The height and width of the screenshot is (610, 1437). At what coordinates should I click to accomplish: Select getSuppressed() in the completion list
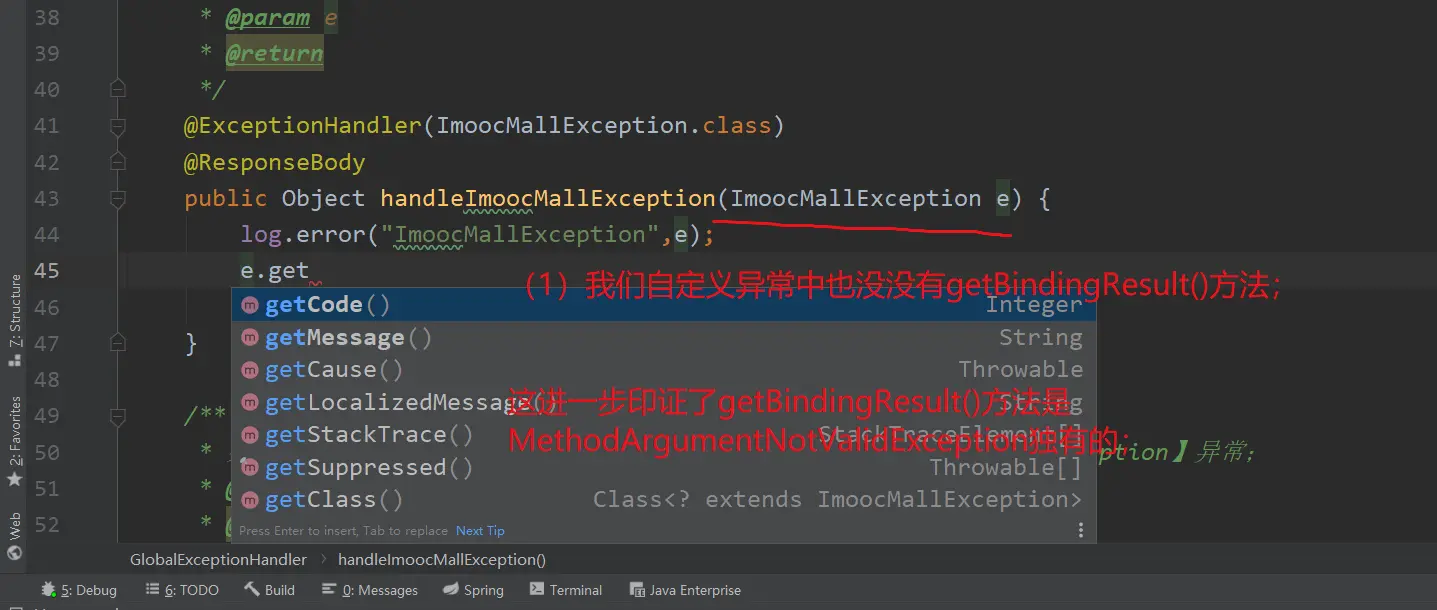tap(664, 467)
